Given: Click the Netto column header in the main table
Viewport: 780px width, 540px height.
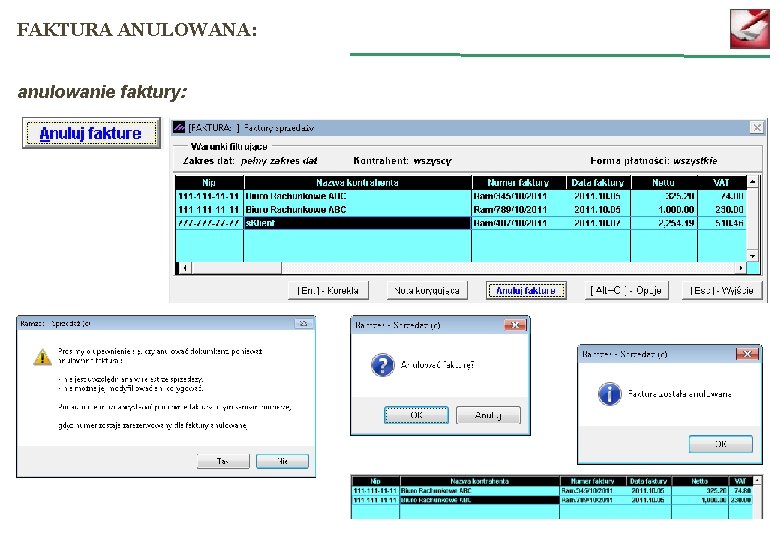Looking at the screenshot, I should 664,182.
